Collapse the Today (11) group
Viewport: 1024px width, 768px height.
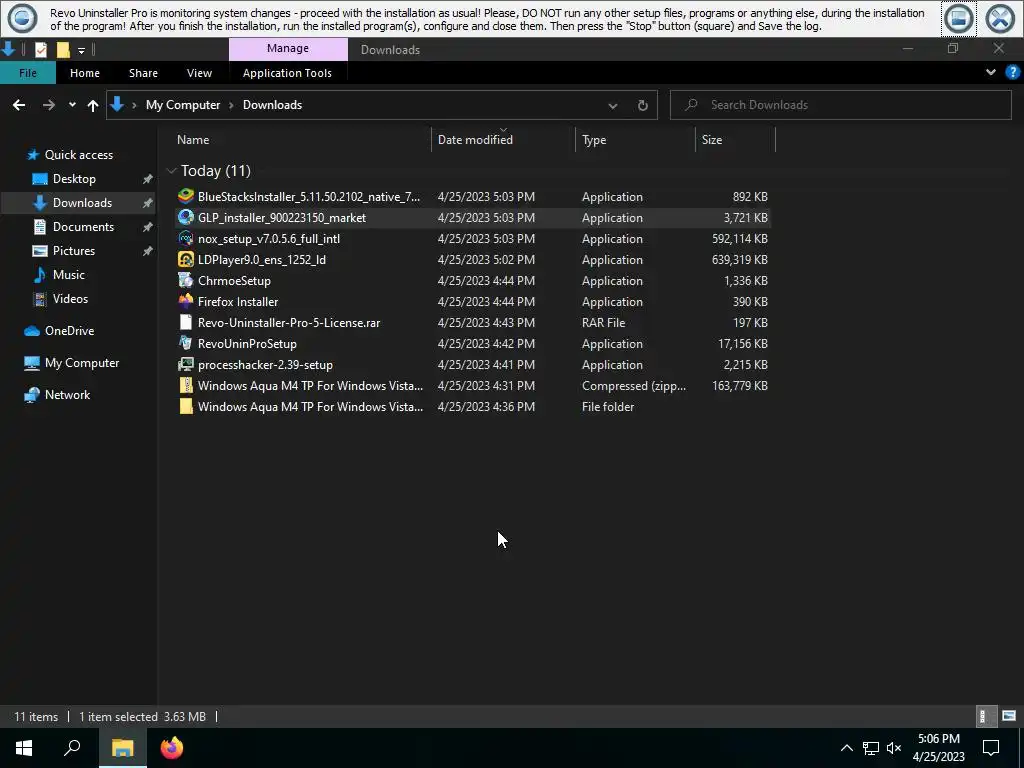[x=172, y=170]
